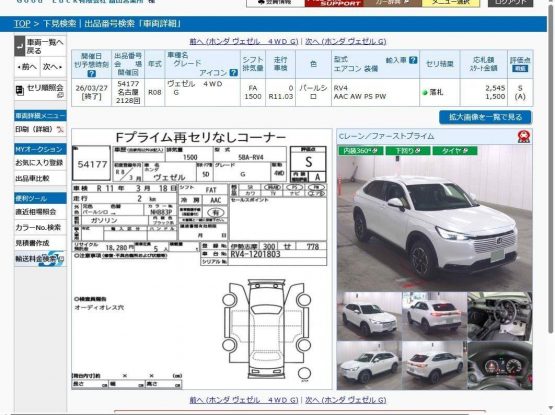Click the red ribbon badge on Cレーン header

click(523, 136)
